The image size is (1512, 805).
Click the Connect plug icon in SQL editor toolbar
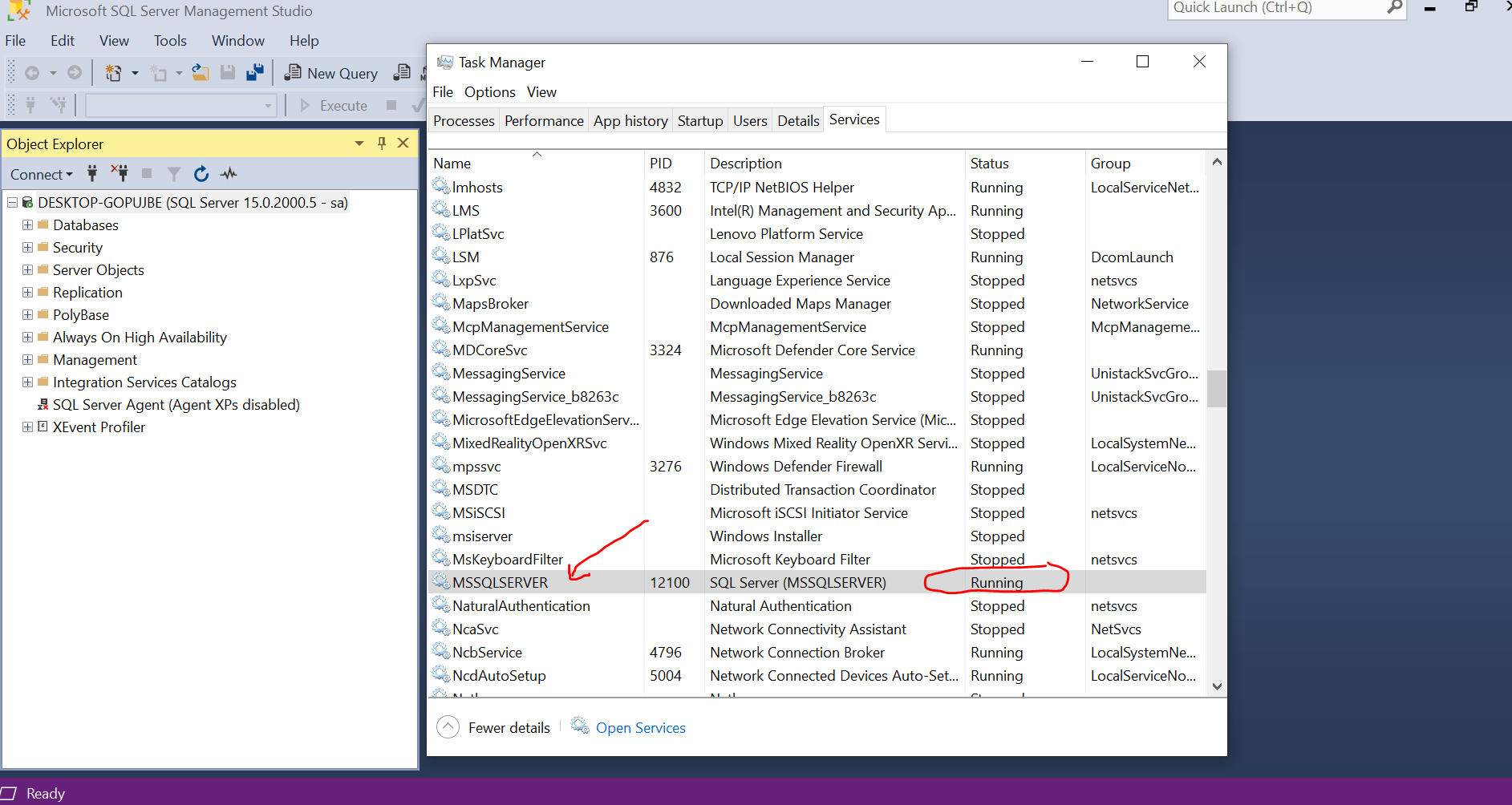click(x=30, y=105)
